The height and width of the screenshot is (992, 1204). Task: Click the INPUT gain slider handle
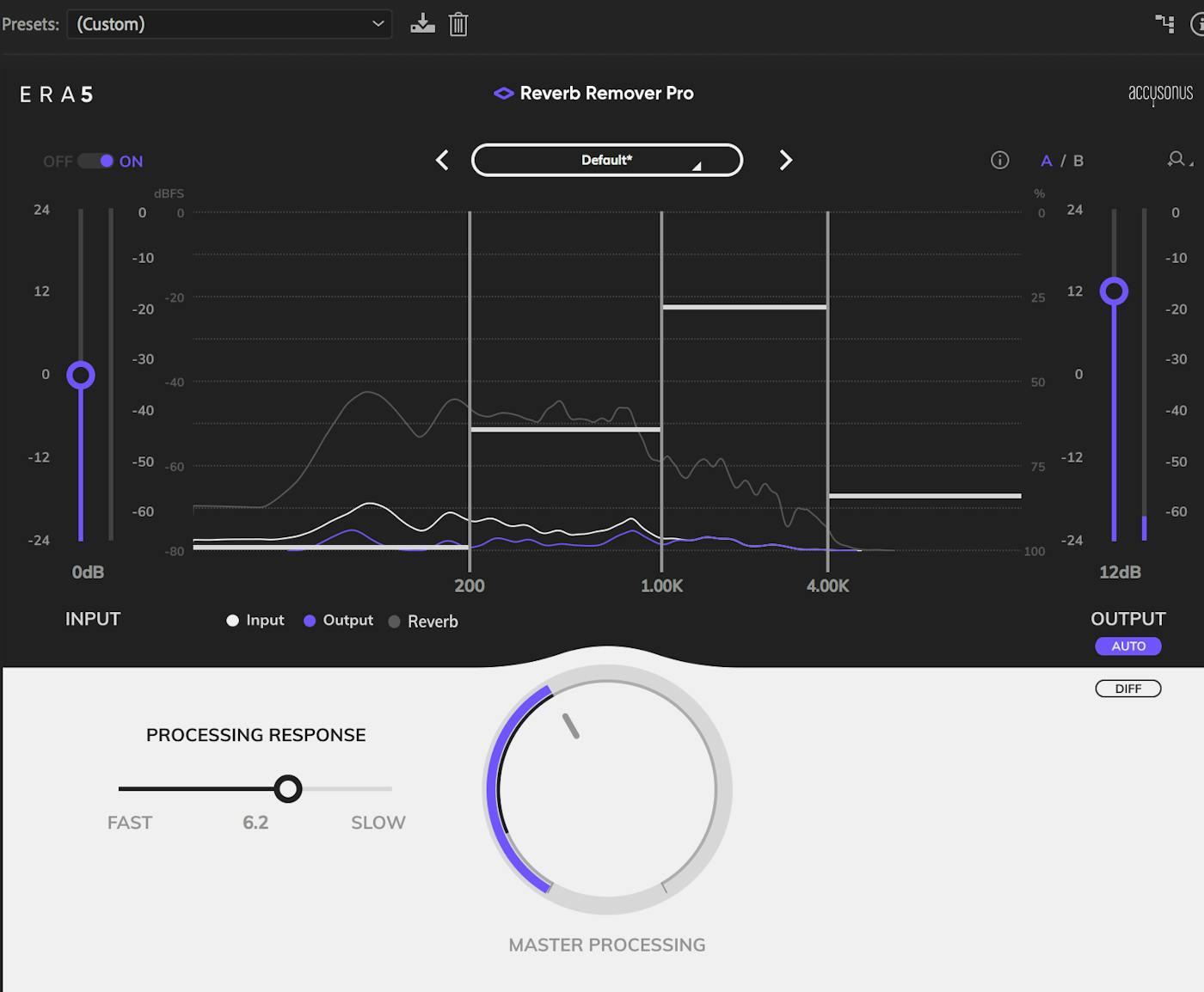[81, 375]
